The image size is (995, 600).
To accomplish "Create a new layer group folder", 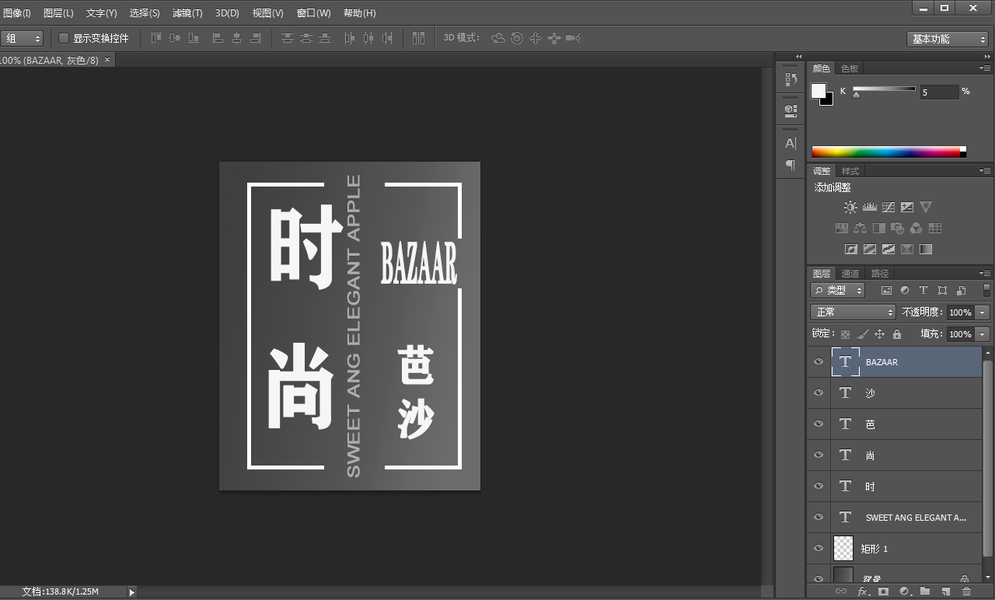I will 925,591.
